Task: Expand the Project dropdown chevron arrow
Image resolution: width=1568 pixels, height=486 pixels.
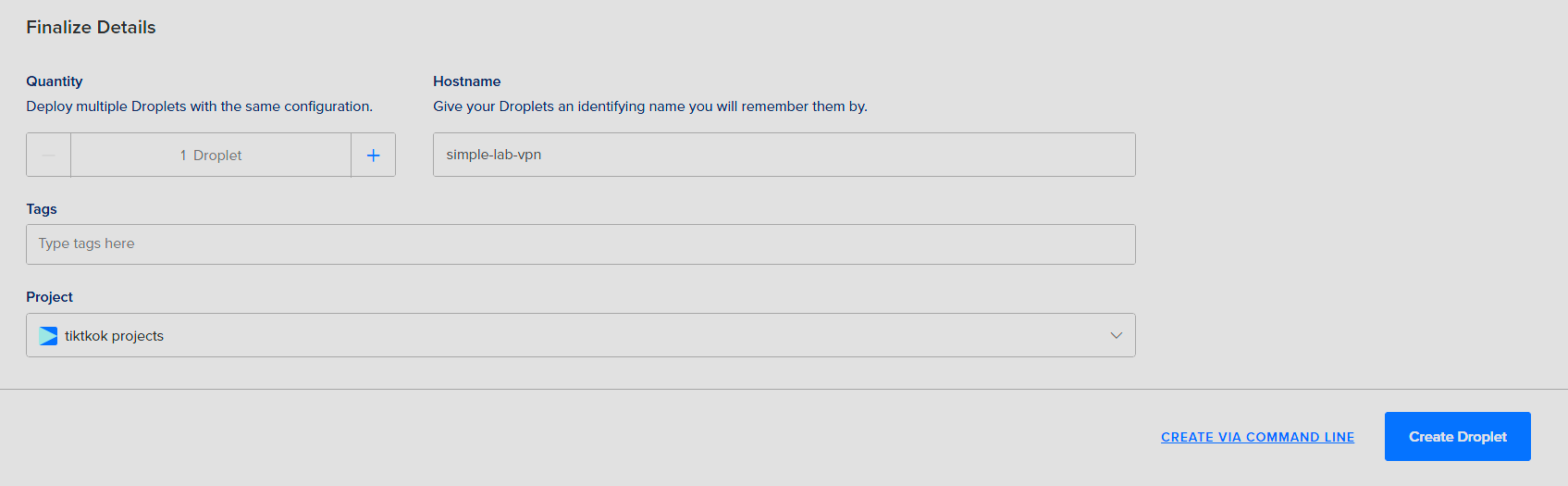Action: tap(1116, 336)
